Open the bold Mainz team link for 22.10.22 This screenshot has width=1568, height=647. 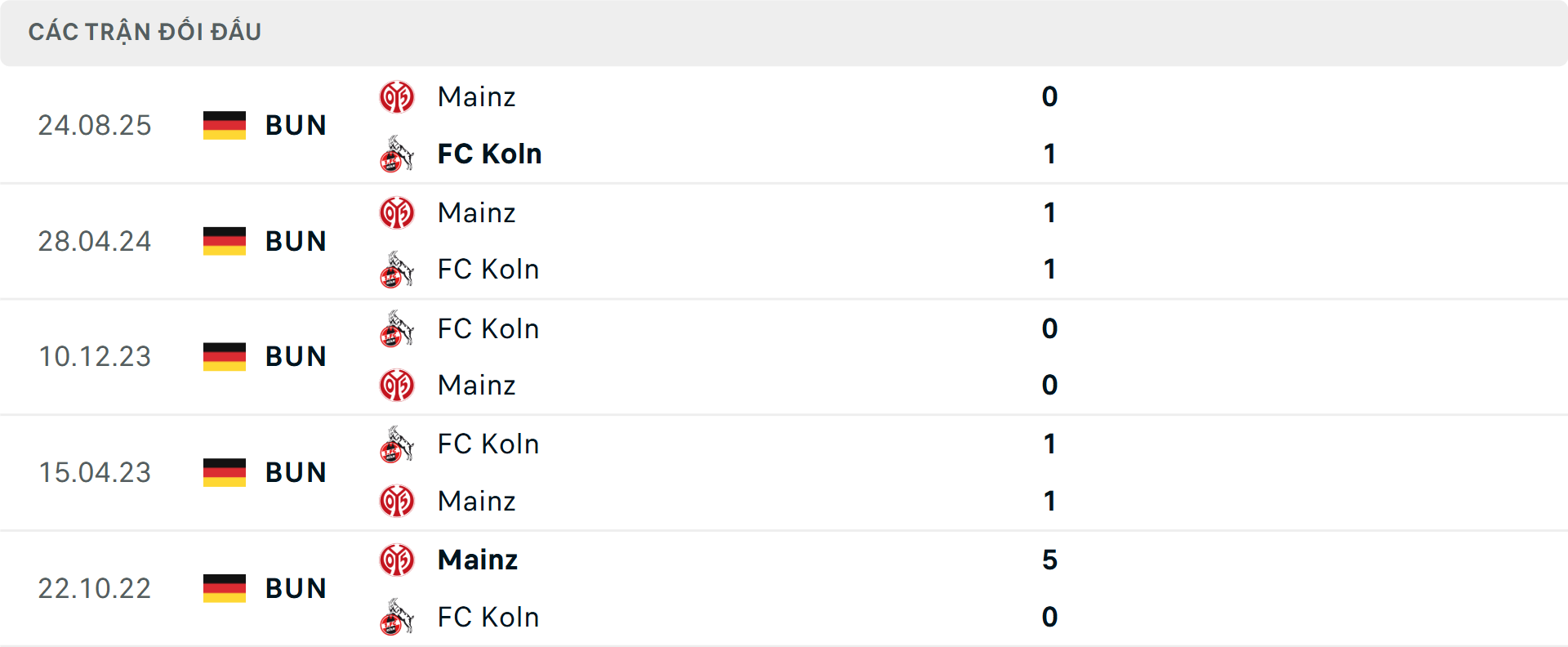pyautogui.click(x=478, y=560)
